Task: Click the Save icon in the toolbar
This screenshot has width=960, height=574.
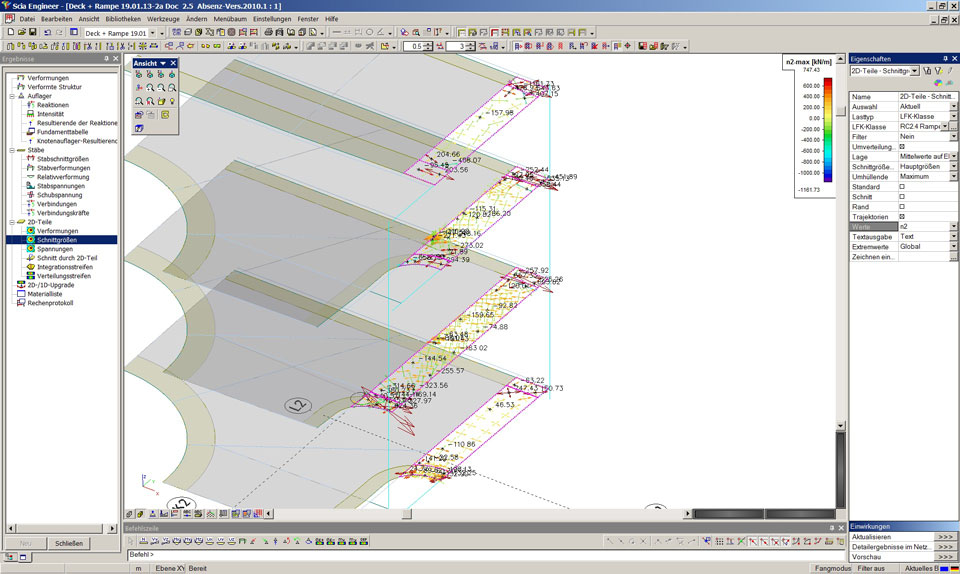Action: tap(32, 32)
